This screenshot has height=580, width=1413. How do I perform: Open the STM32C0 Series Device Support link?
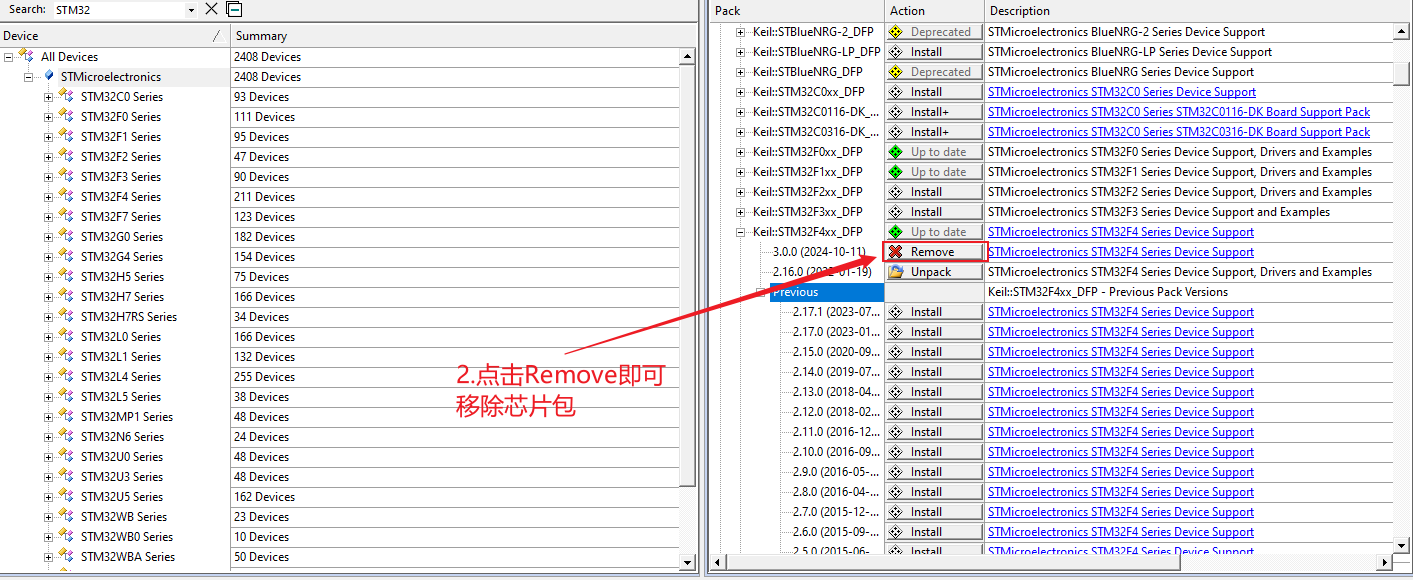[1121, 92]
